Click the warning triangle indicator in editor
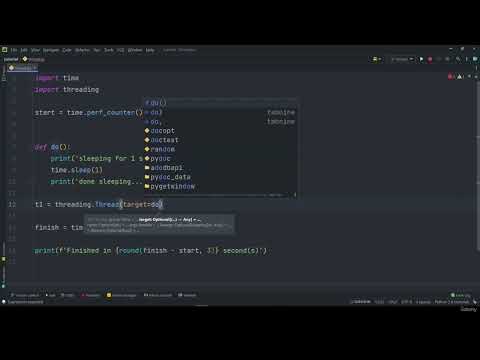The width and height of the screenshot is (480, 360). tap(460, 77)
